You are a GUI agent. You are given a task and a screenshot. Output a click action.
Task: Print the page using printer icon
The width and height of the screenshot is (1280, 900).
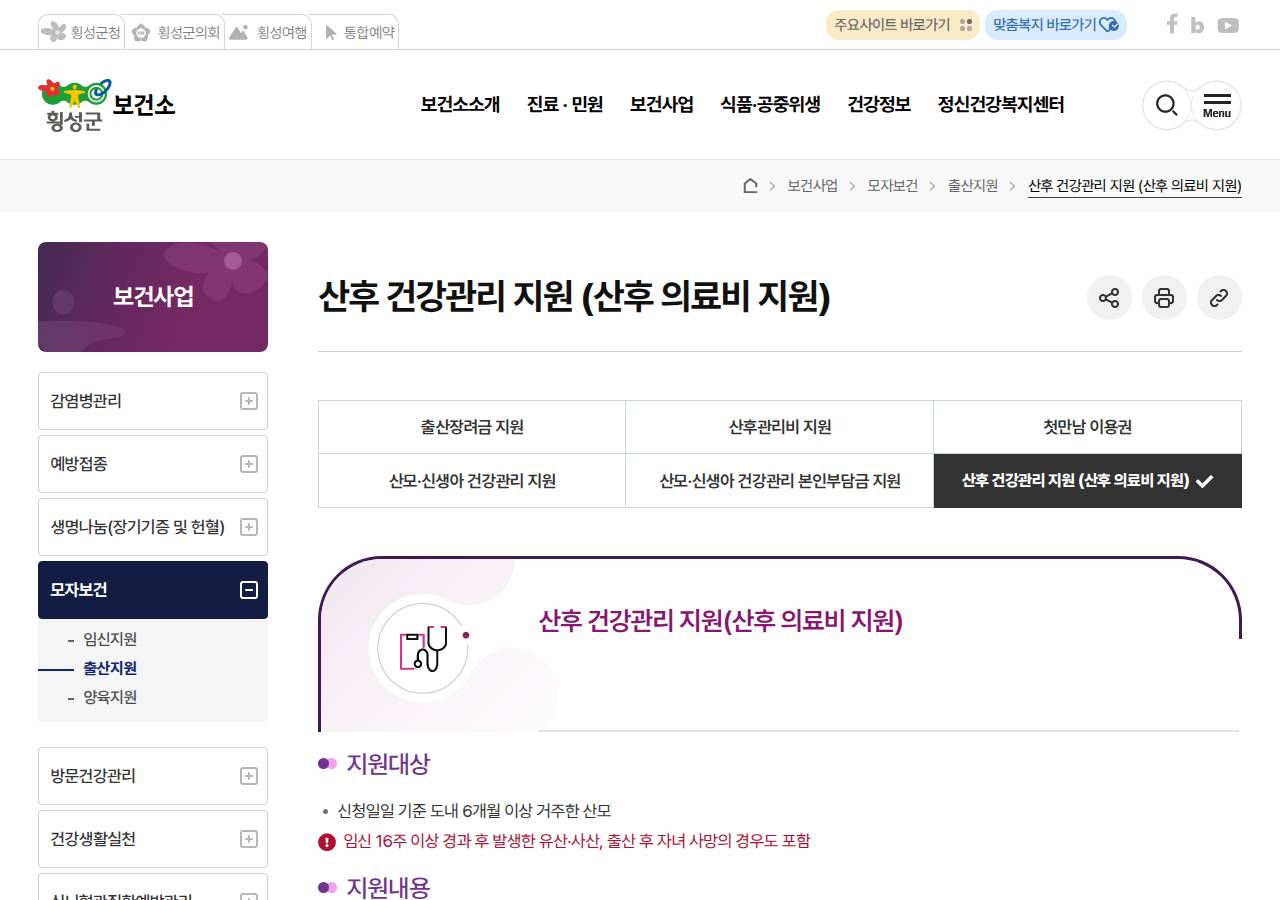click(1164, 298)
